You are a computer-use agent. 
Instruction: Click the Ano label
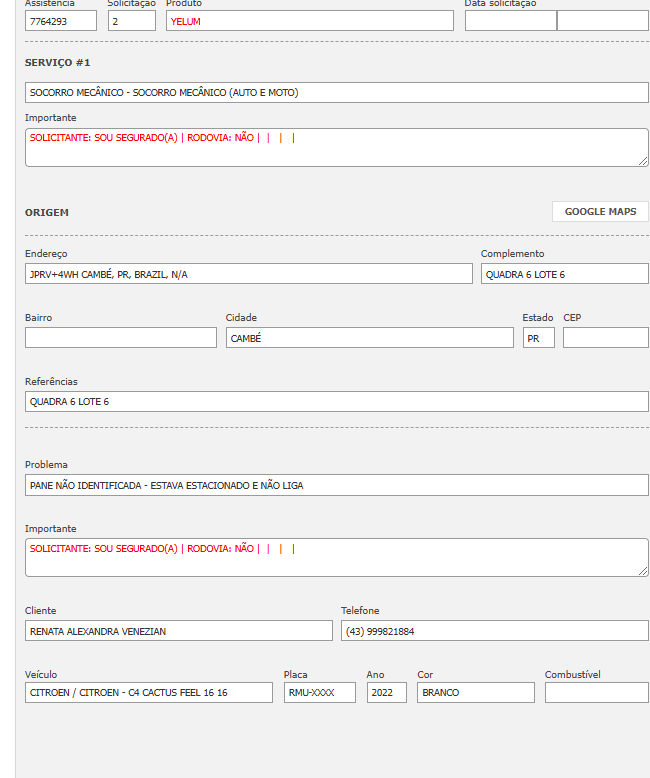[x=376, y=675]
